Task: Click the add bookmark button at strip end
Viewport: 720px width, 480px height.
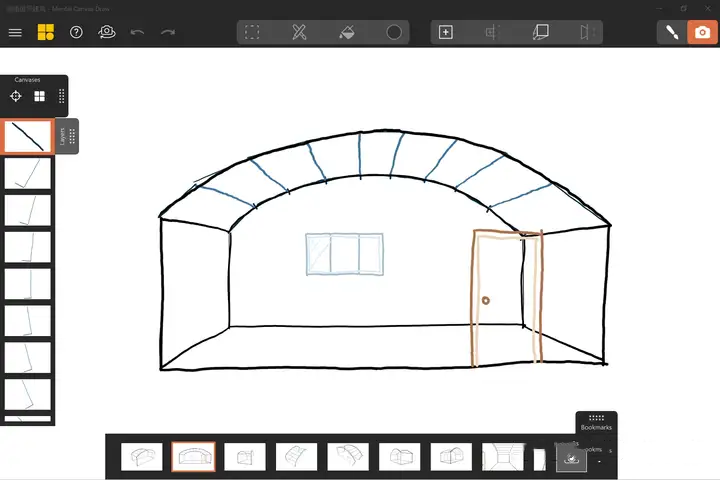Action: pyautogui.click(x=571, y=458)
